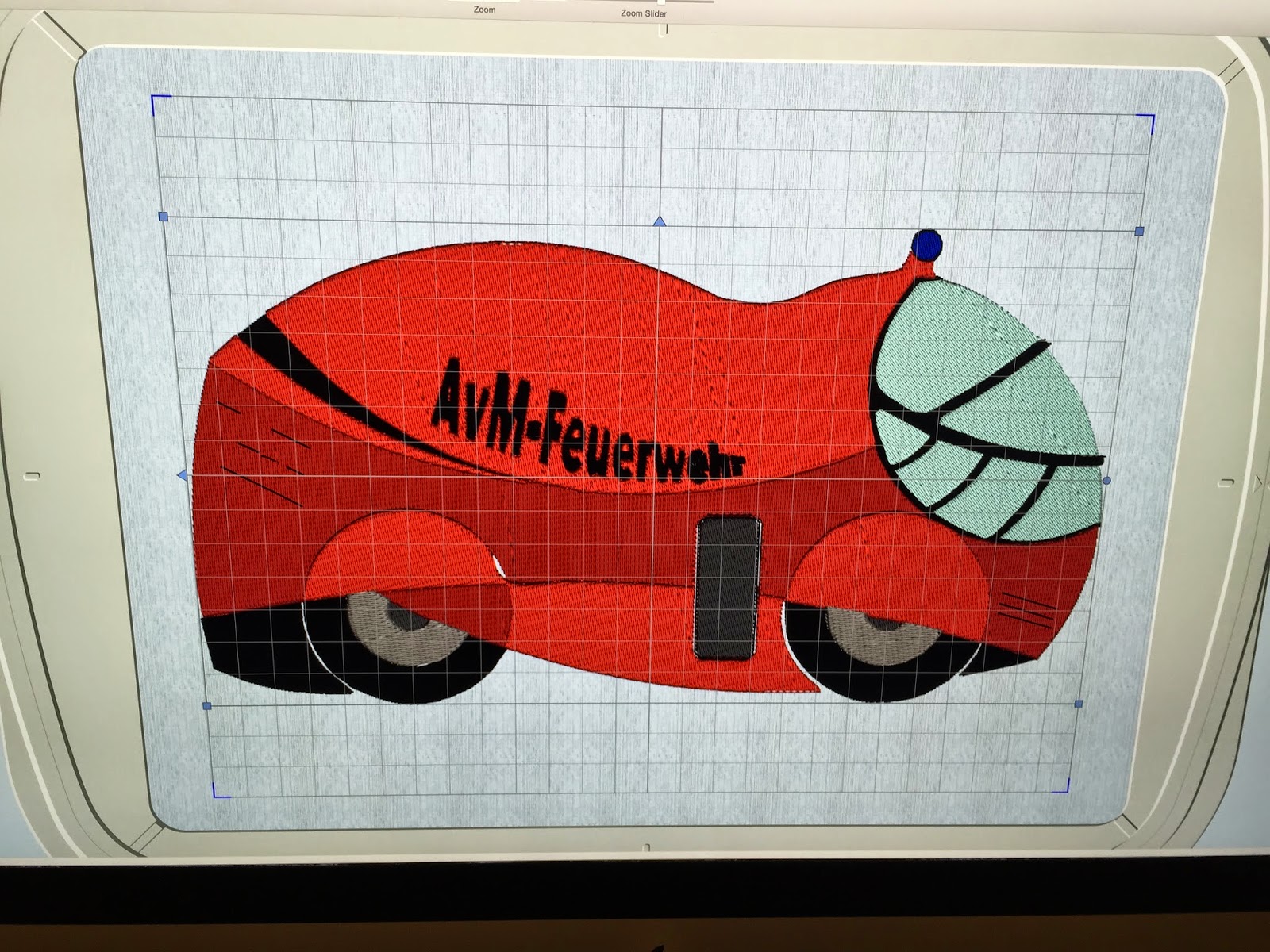
Task: Click the right-middle circular rotate handle
Action: [1106, 480]
